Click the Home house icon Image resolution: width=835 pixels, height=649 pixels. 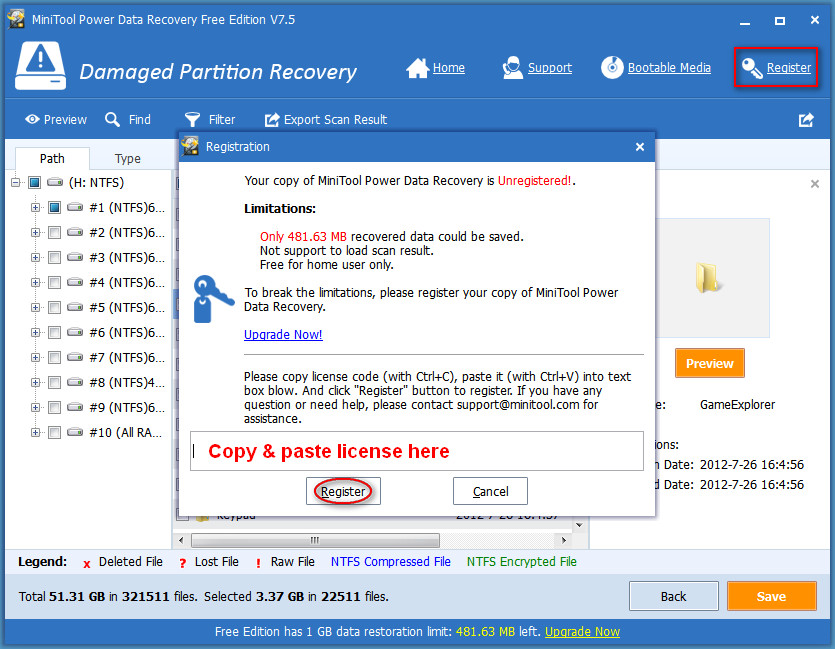[418, 68]
